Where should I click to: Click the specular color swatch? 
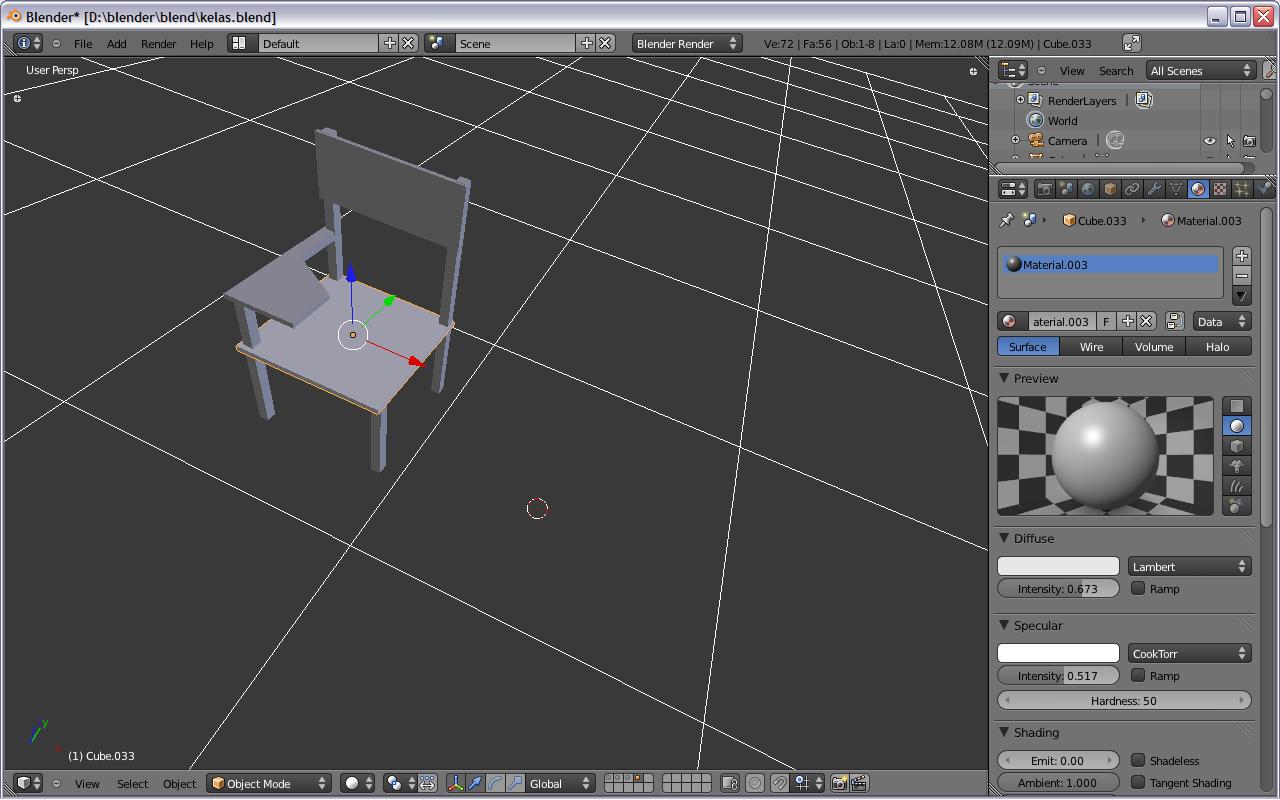pos(1058,653)
